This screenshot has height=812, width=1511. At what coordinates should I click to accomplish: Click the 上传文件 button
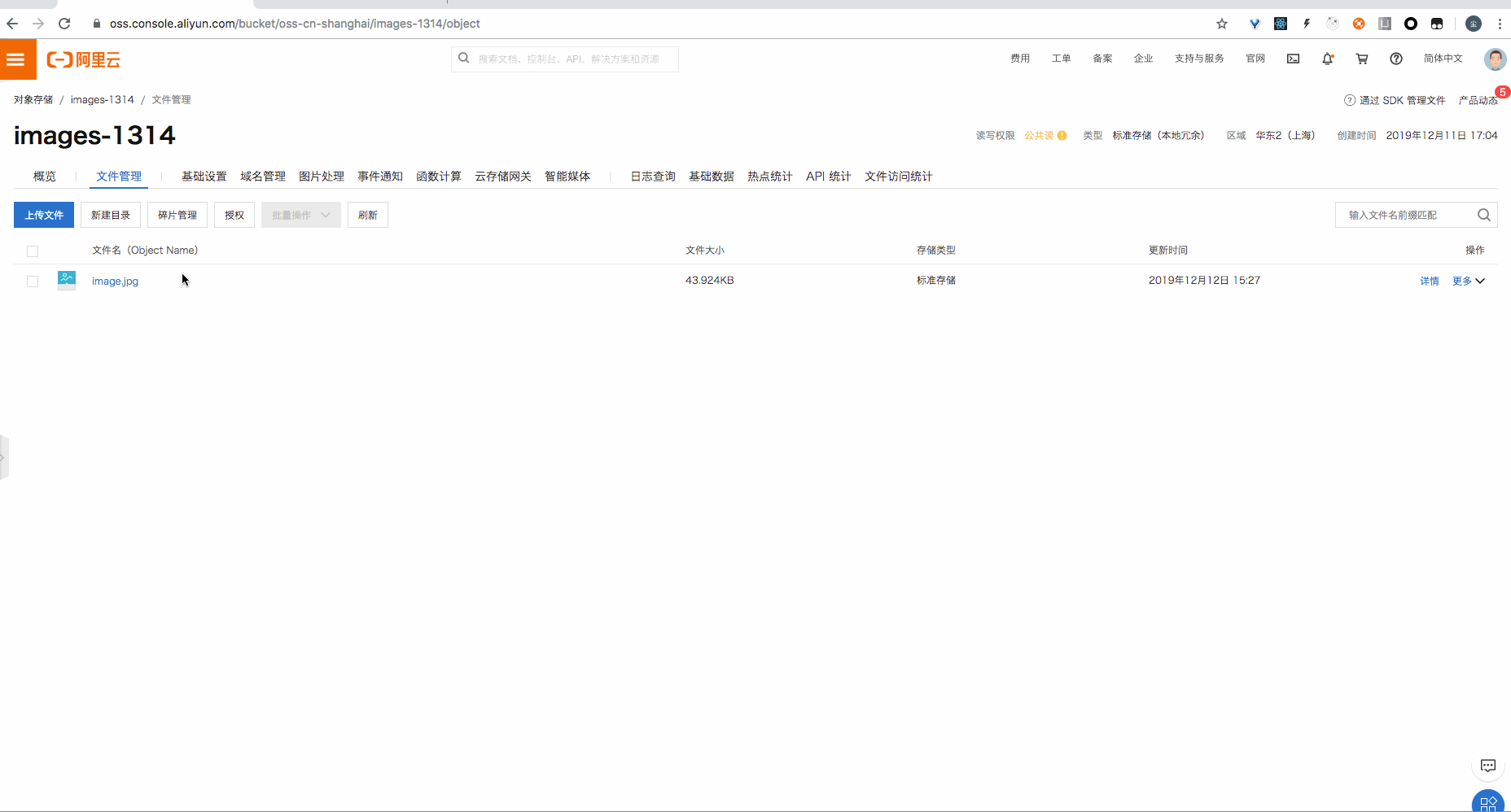[x=44, y=215]
